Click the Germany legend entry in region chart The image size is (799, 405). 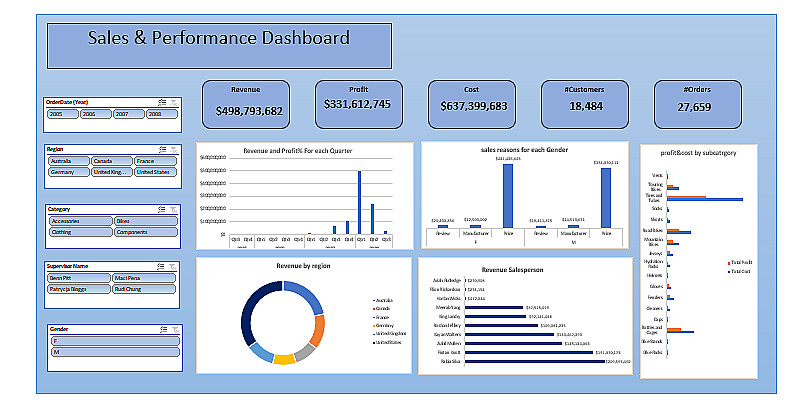coord(383,326)
